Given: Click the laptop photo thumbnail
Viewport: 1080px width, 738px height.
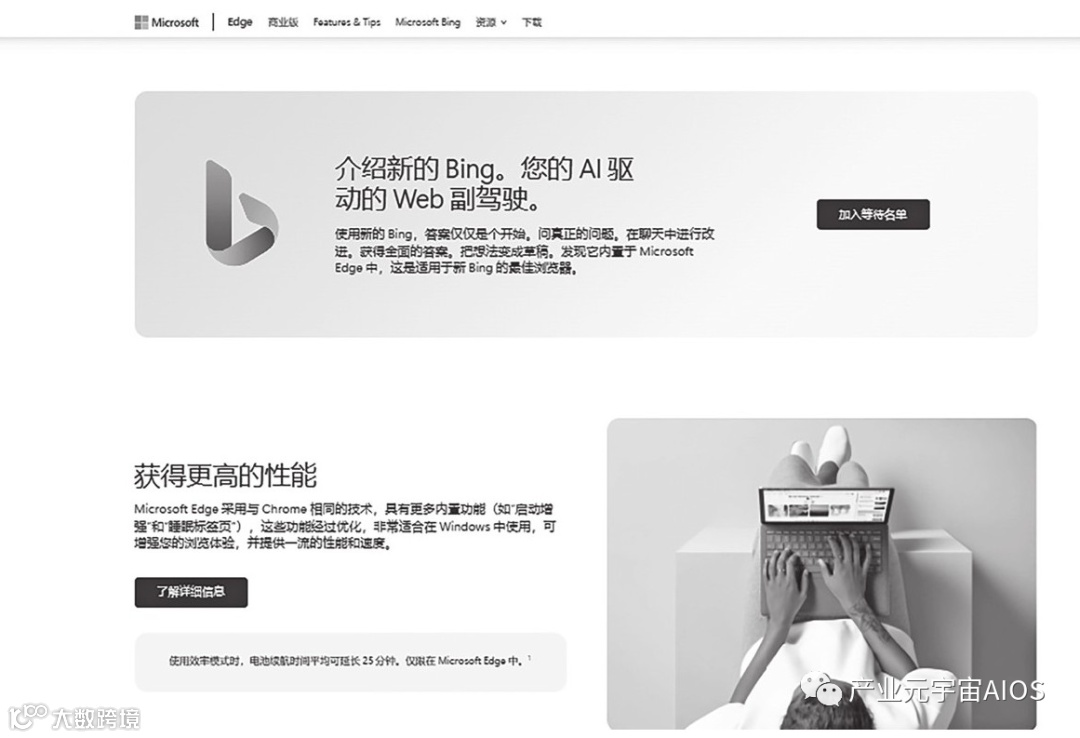Looking at the screenshot, I should (821, 573).
